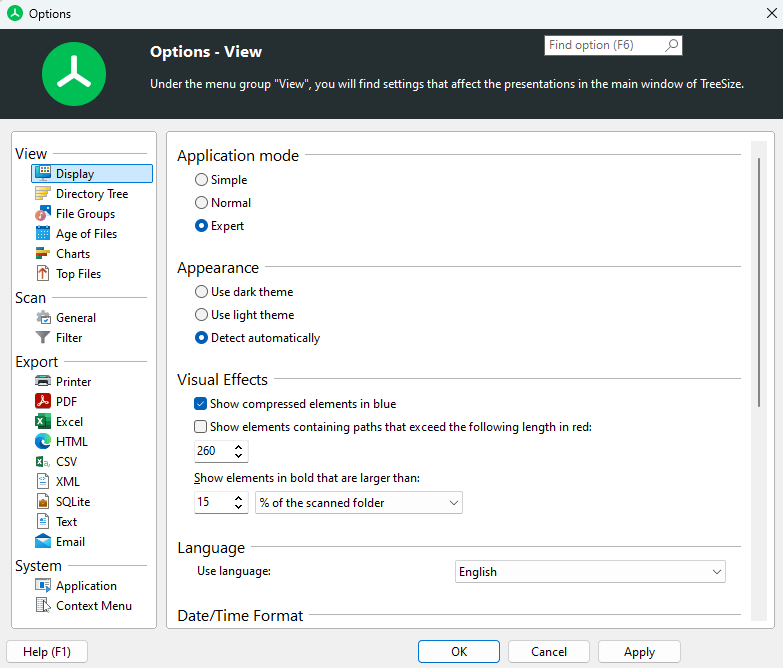
Task: Select the Normal application mode
Action: (x=201, y=202)
